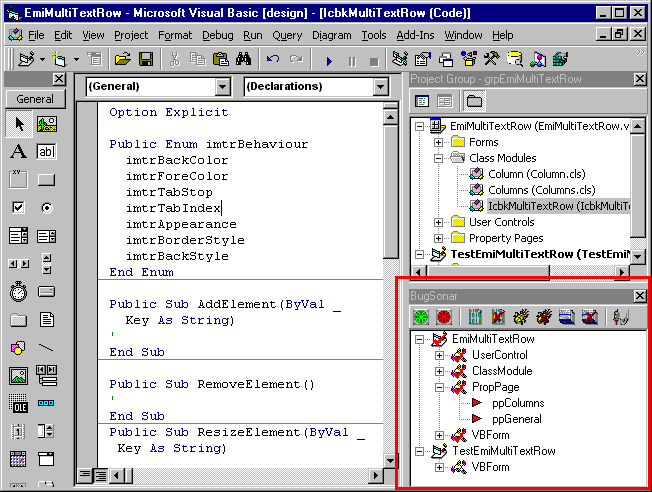
Task: Open the Tools menu
Action: [x=373, y=35]
